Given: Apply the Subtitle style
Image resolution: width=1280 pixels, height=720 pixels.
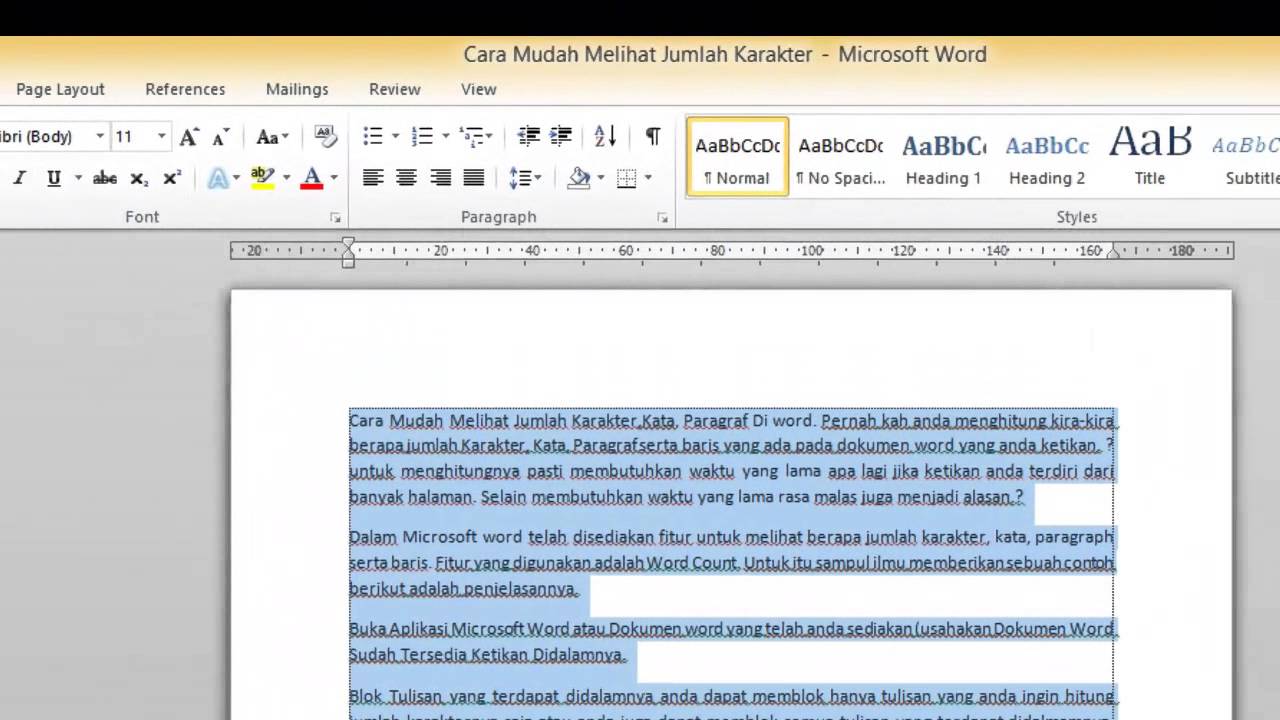Looking at the screenshot, I should tap(1244, 157).
